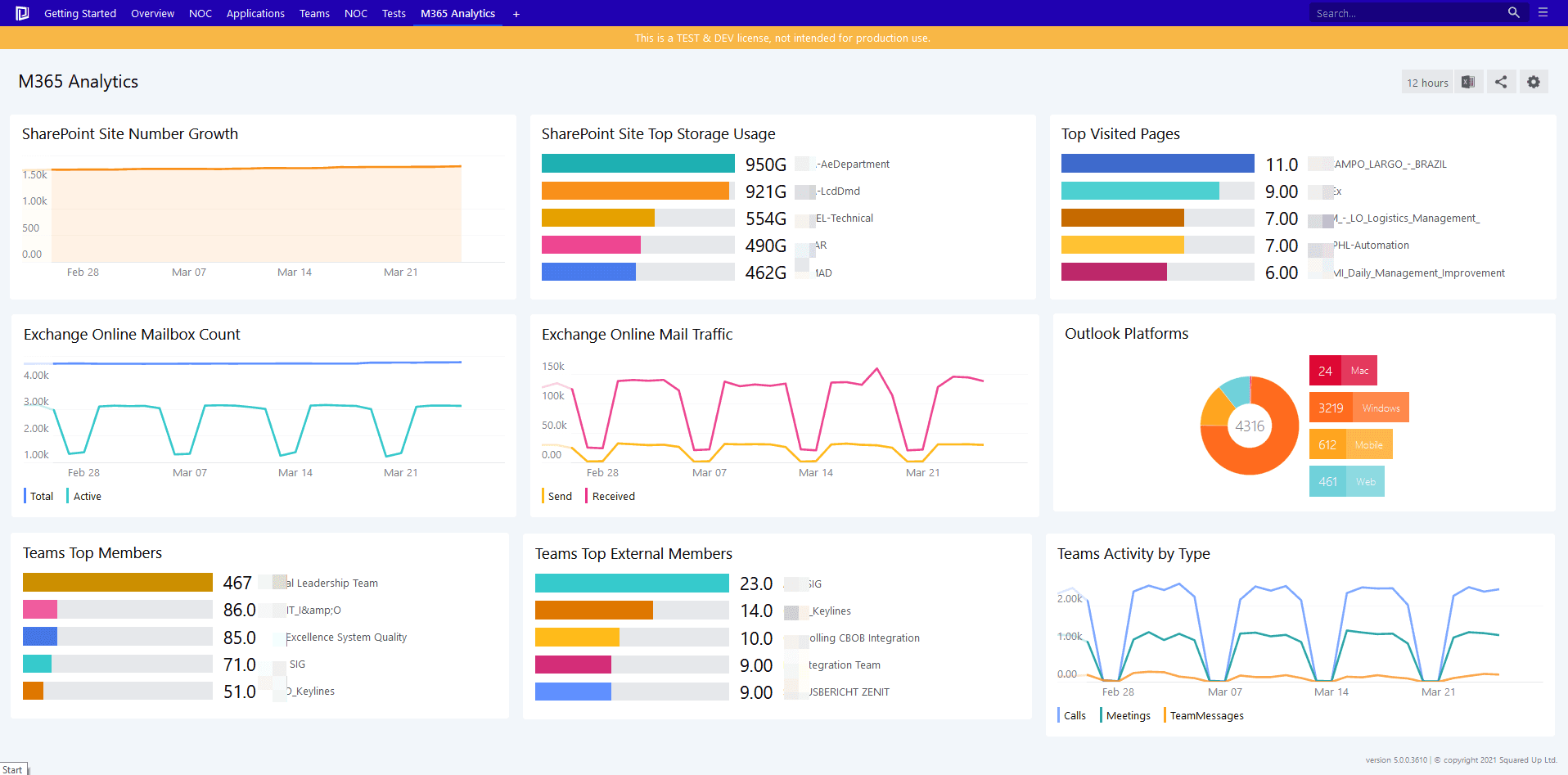Screen dimensions: 1568x775
Task: Export the dashboard to Excel
Action: (x=1468, y=82)
